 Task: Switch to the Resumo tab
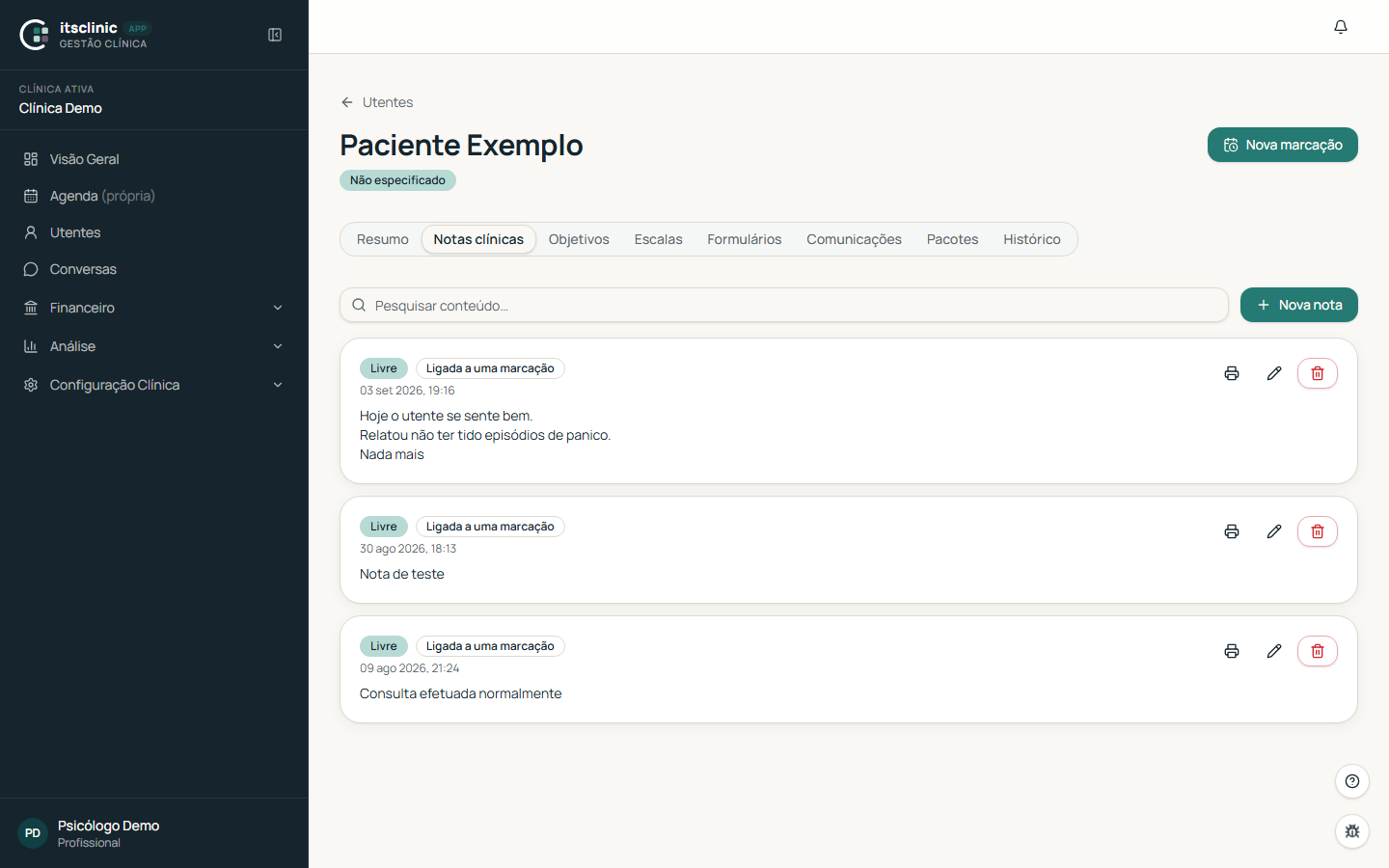click(x=383, y=239)
